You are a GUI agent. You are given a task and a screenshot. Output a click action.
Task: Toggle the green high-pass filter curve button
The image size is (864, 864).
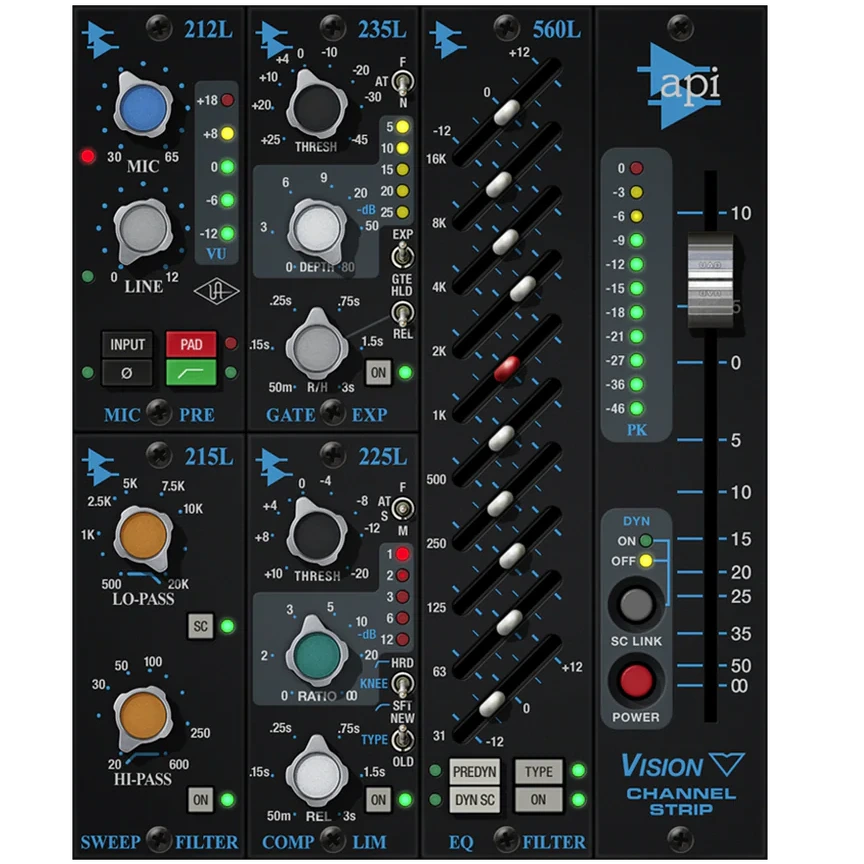[191, 373]
